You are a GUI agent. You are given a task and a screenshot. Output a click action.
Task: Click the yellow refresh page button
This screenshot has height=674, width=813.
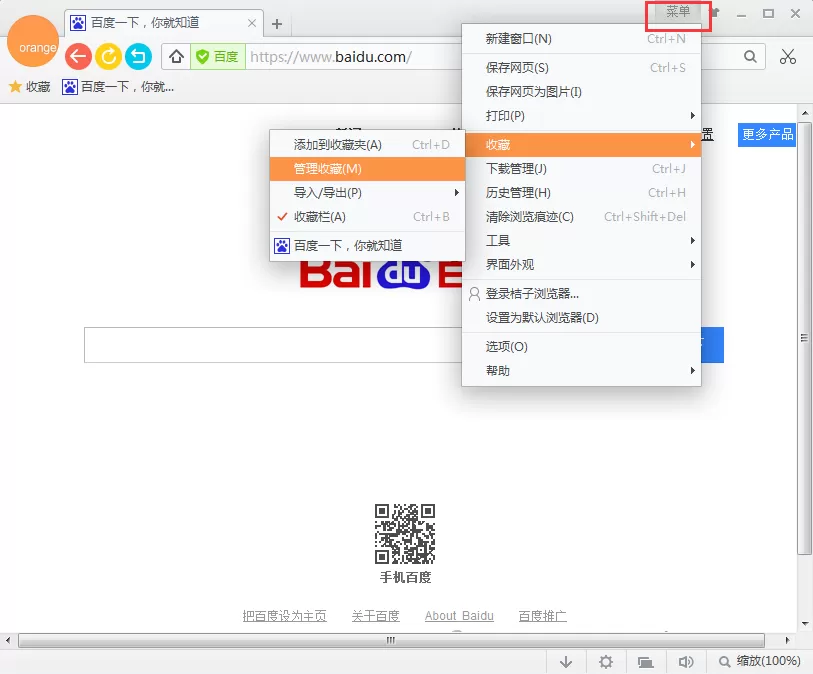(108, 56)
